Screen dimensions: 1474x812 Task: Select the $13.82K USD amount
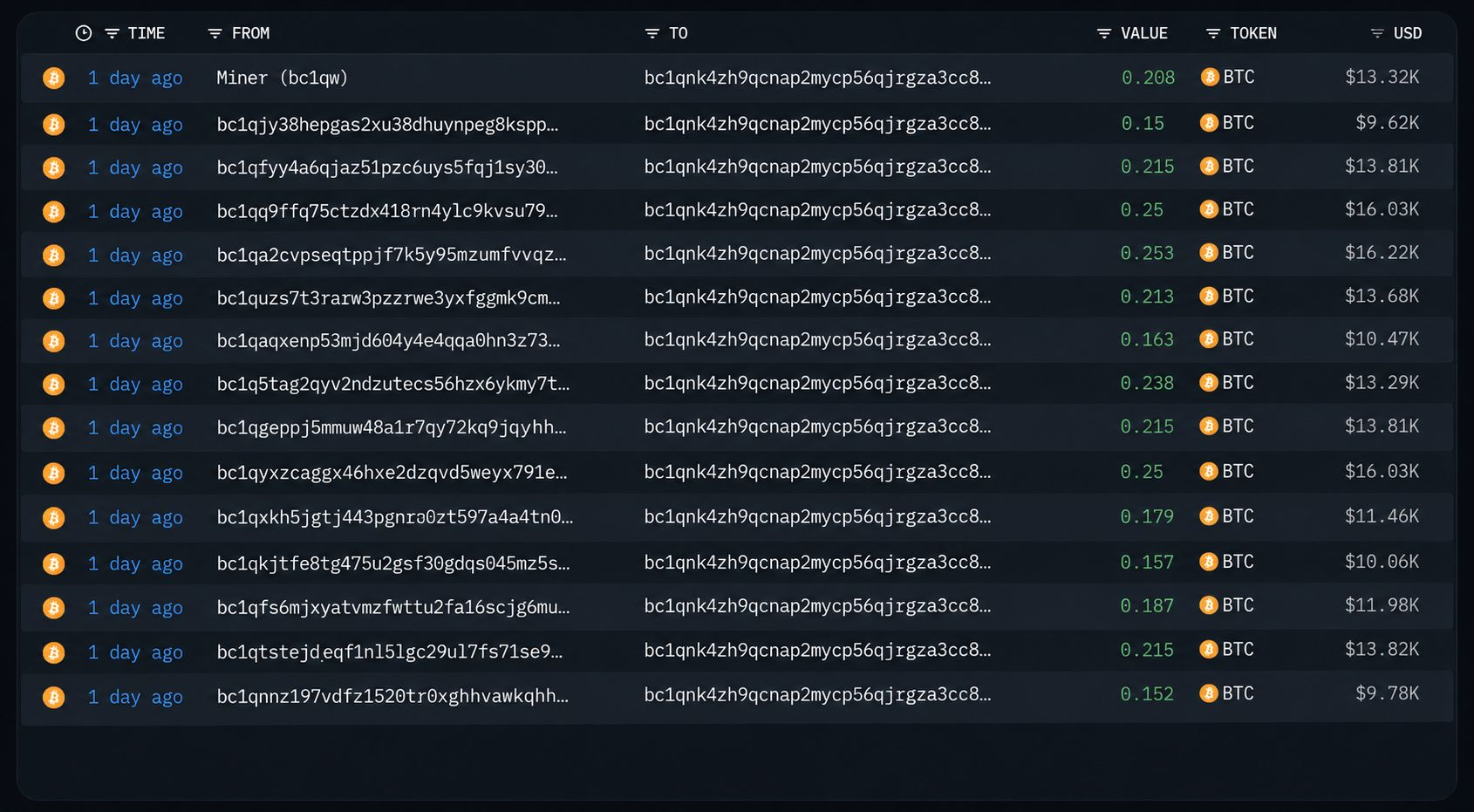click(1382, 650)
